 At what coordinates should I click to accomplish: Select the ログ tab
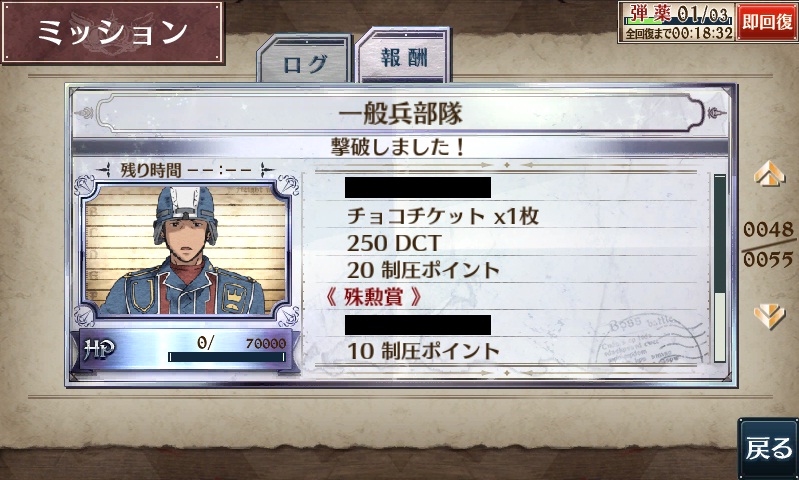pos(305,59)
